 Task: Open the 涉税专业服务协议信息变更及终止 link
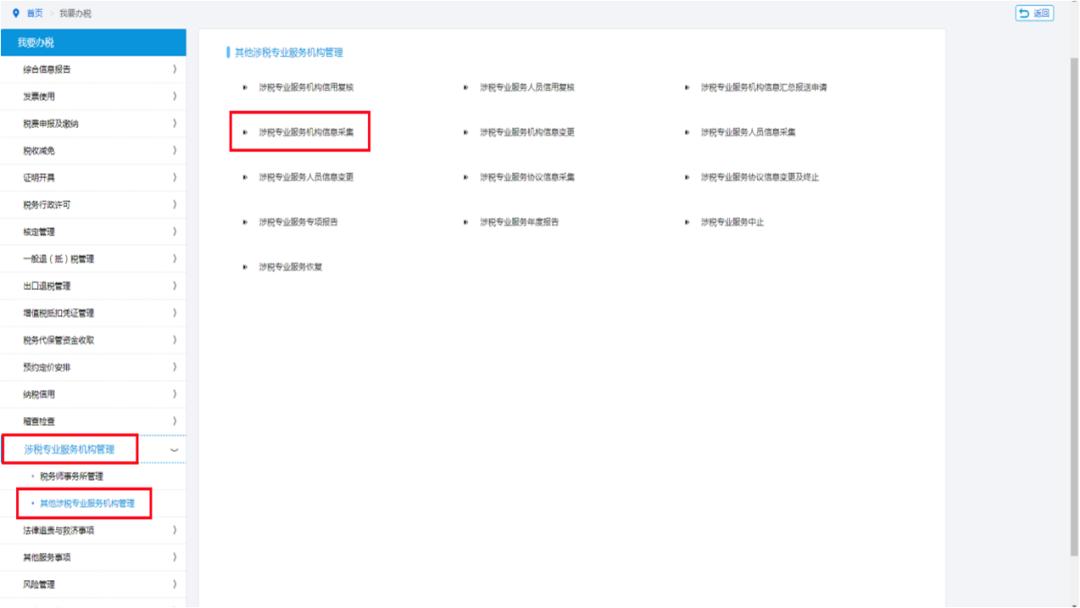pyautogui.click(x=759, y=177)
